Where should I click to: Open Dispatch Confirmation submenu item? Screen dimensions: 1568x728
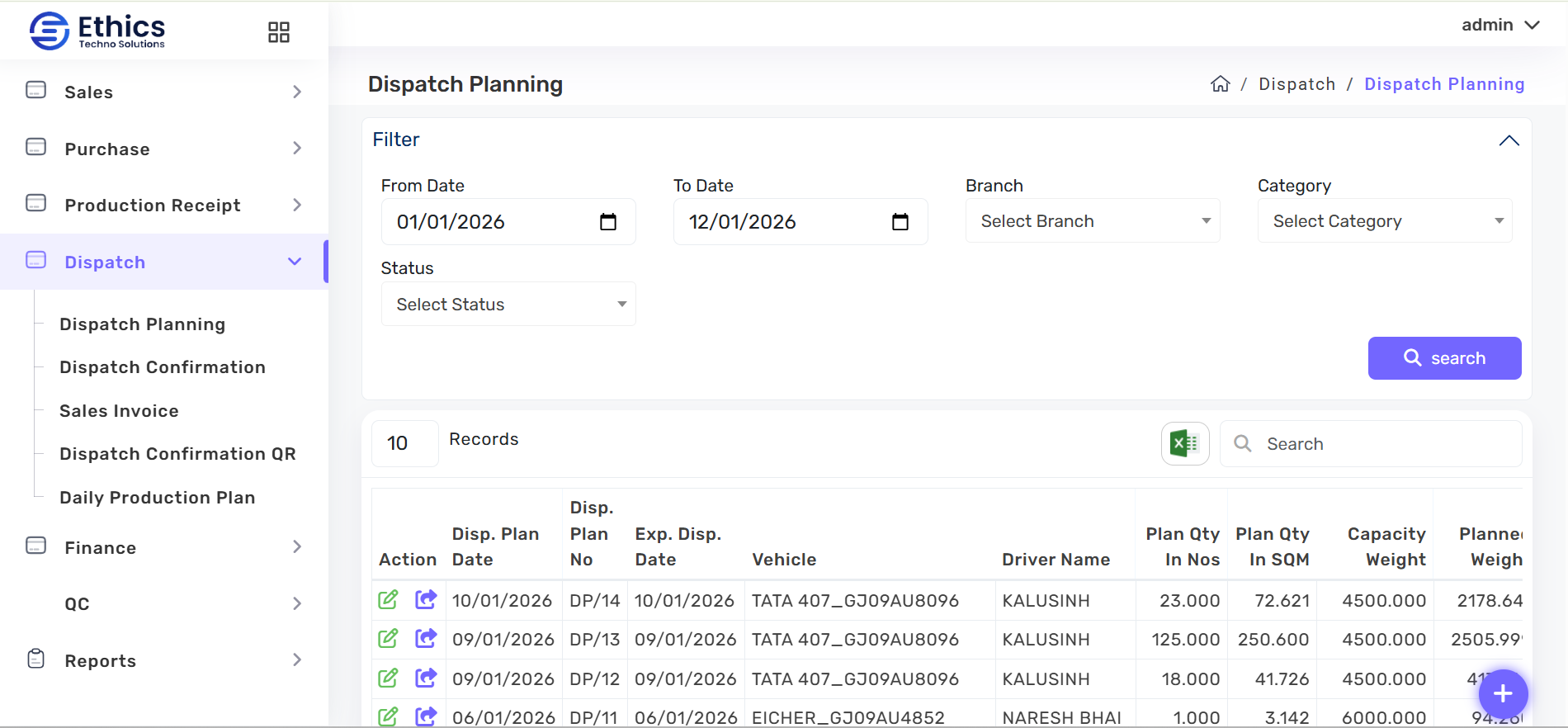point(163,367)
